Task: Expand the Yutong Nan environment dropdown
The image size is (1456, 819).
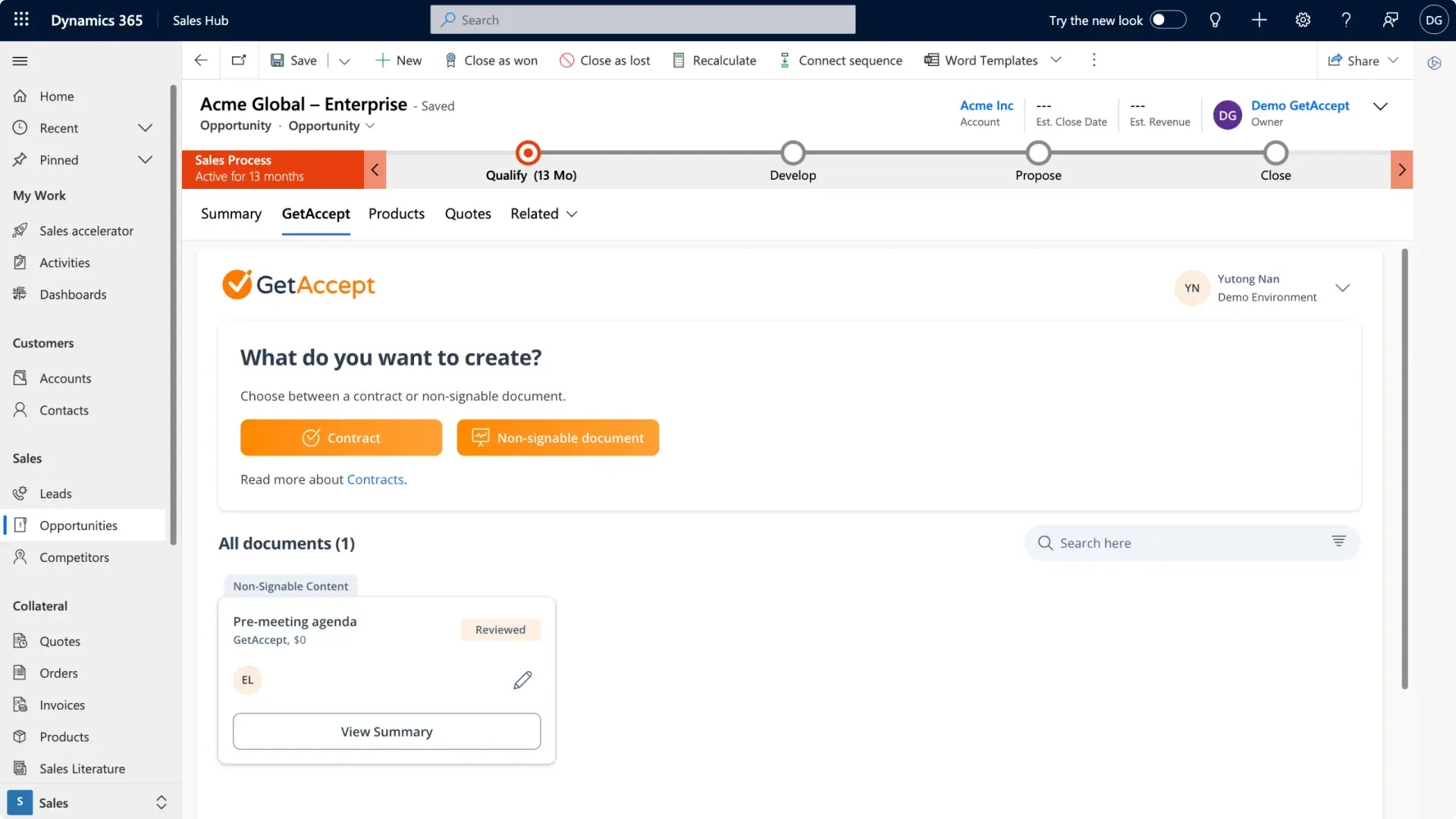Action: tap(1342, 288)
